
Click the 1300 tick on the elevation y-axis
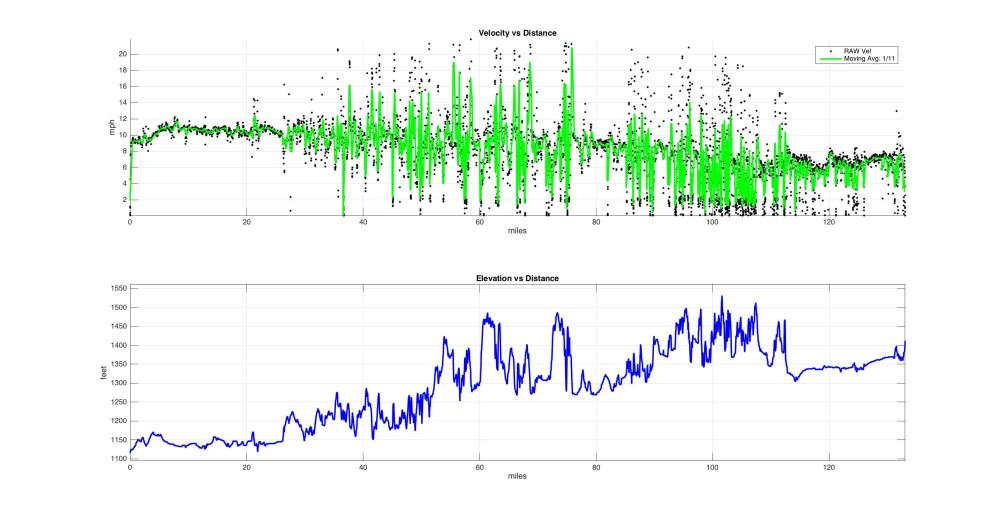[115, 383]
